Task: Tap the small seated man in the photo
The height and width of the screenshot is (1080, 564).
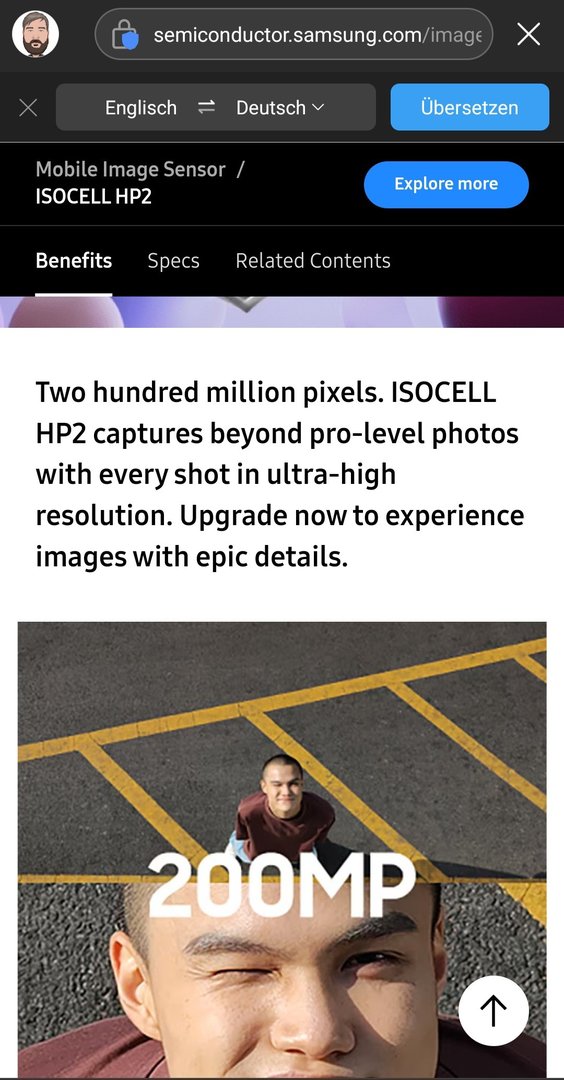Action: click(281, 807)
